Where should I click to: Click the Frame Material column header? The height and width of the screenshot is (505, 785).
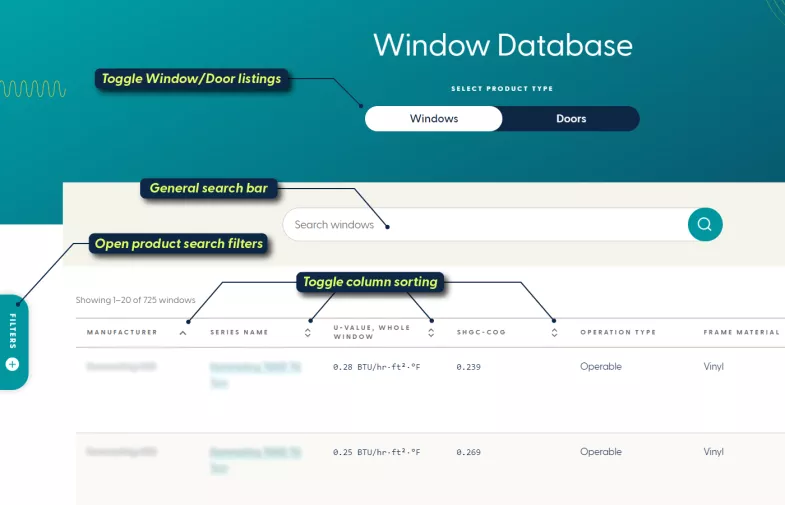pyautogui.click(x=739, y=333)
